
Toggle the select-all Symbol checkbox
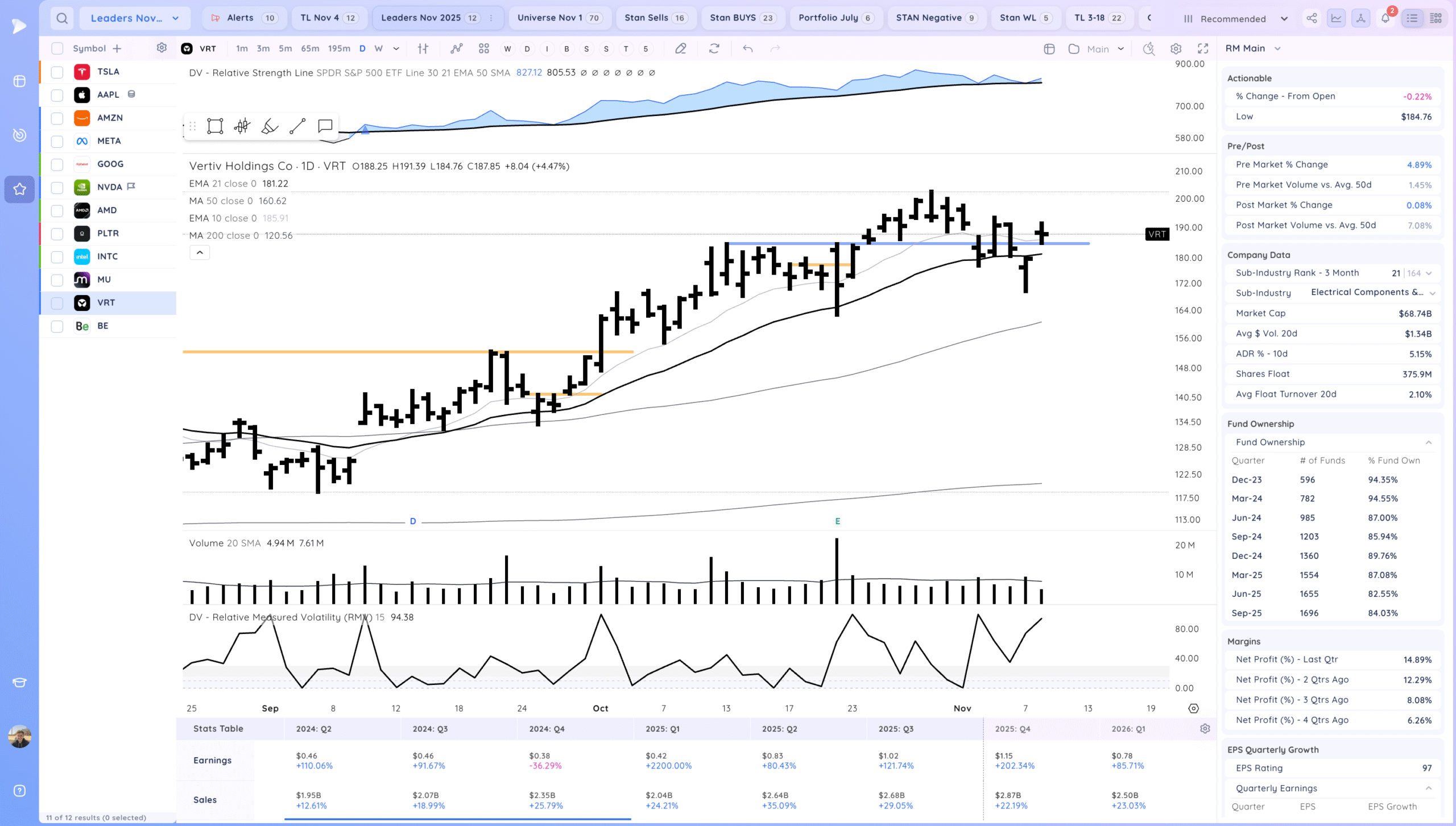(57, 48)
